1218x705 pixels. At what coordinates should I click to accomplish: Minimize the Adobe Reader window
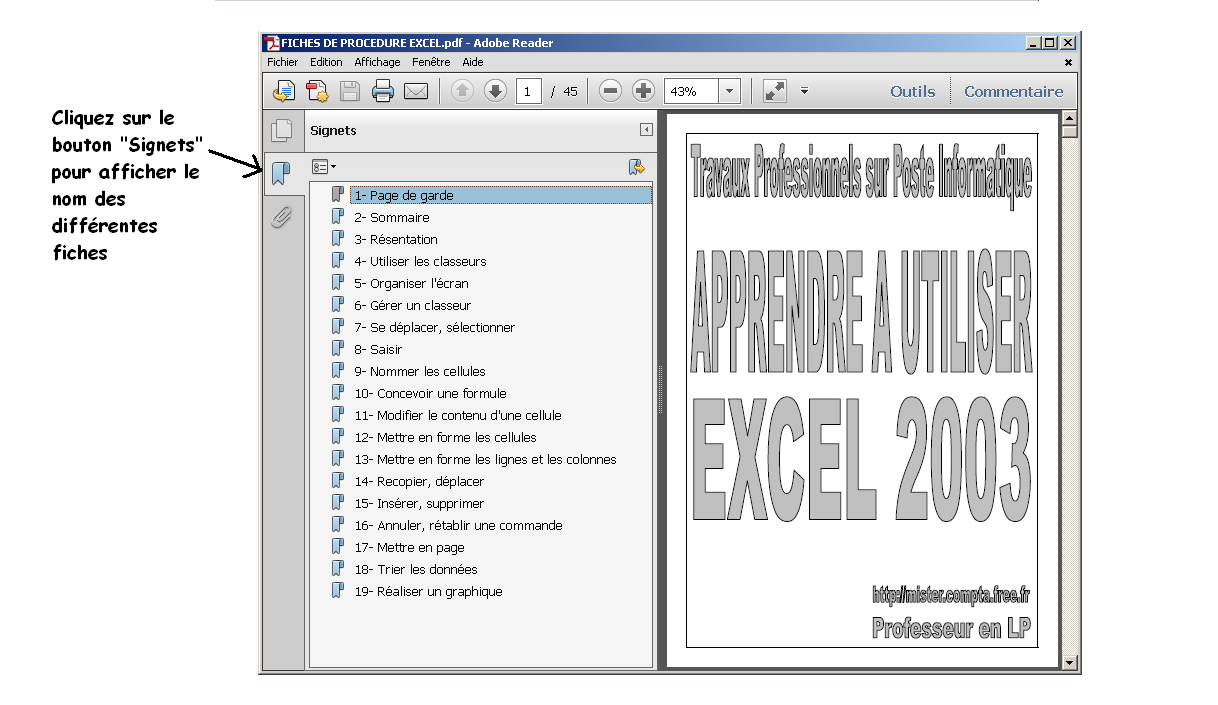(1034, 43)
